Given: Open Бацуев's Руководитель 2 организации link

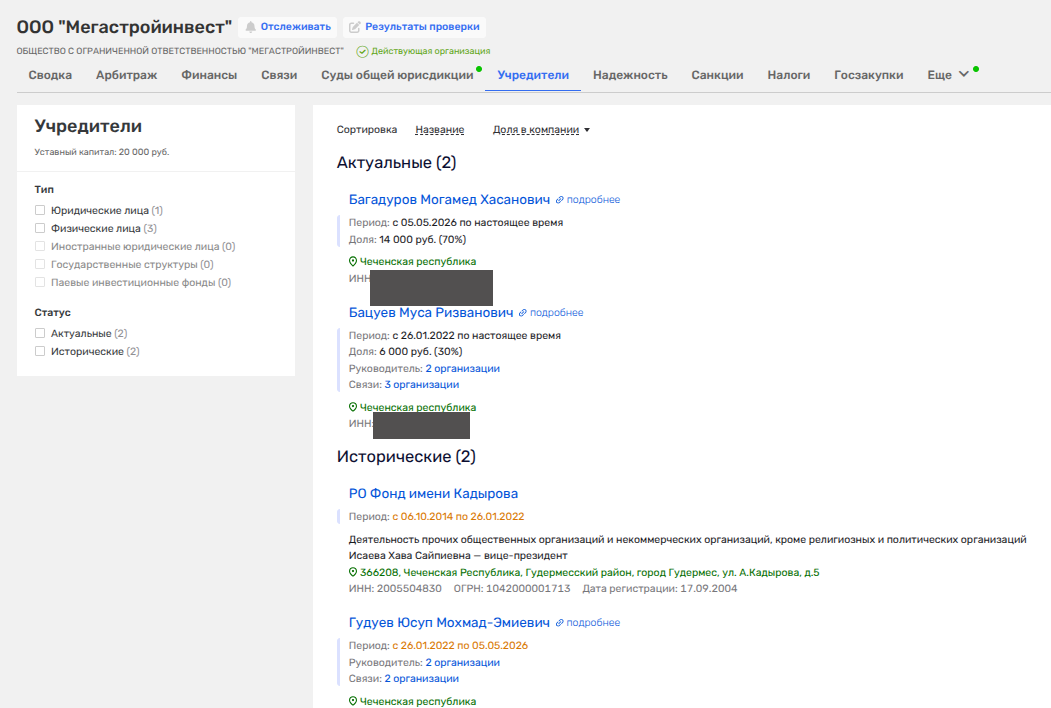Looking at the screenshot, I should pos(462,369).
